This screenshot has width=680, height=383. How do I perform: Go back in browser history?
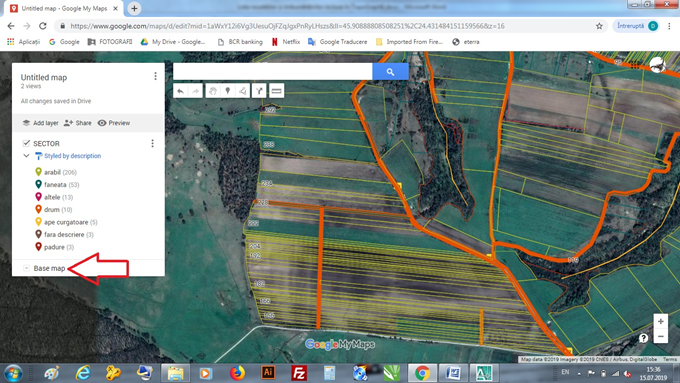[11, 26]
